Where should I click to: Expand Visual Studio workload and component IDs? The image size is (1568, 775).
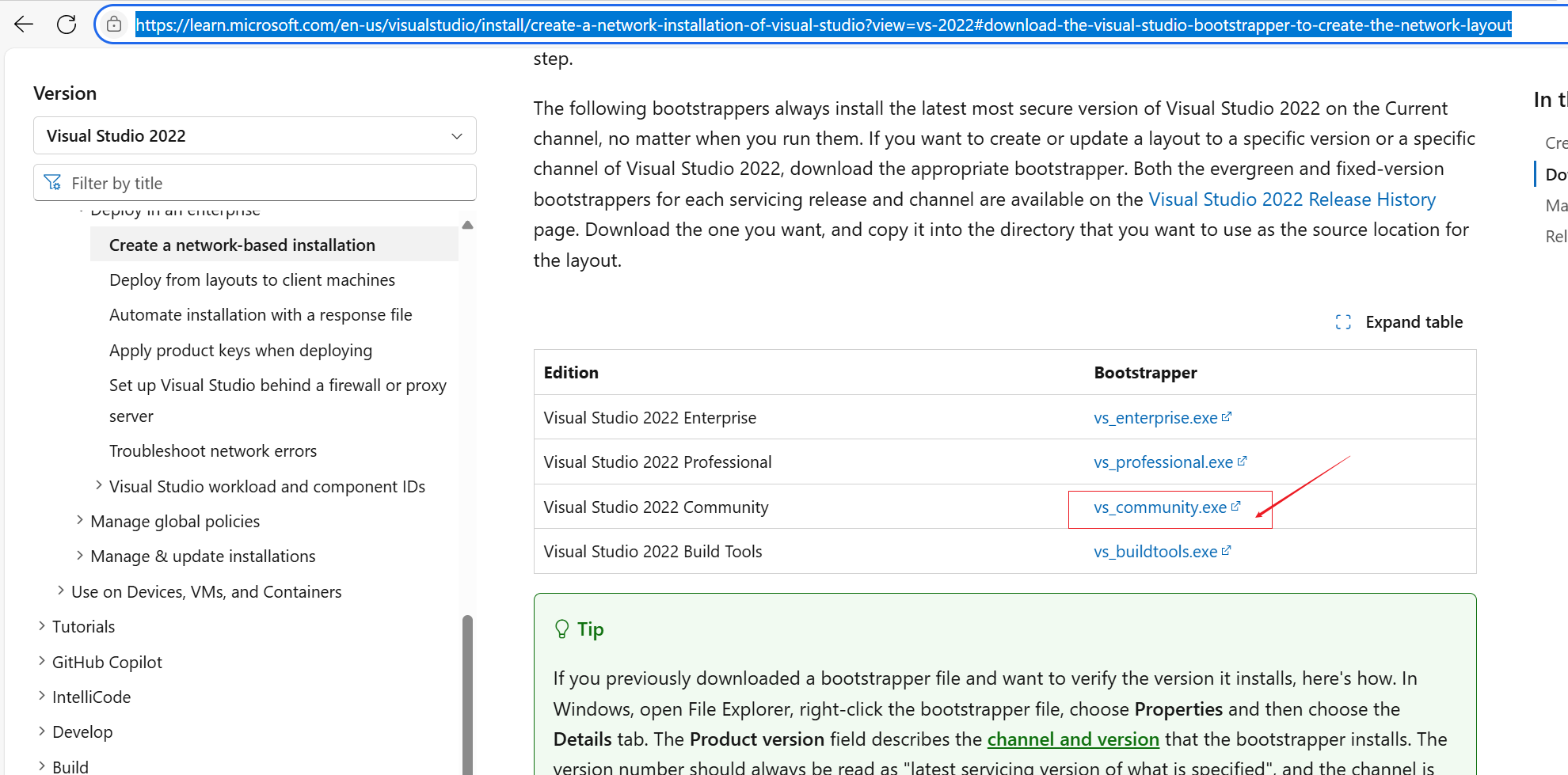(x=99, y=485)
